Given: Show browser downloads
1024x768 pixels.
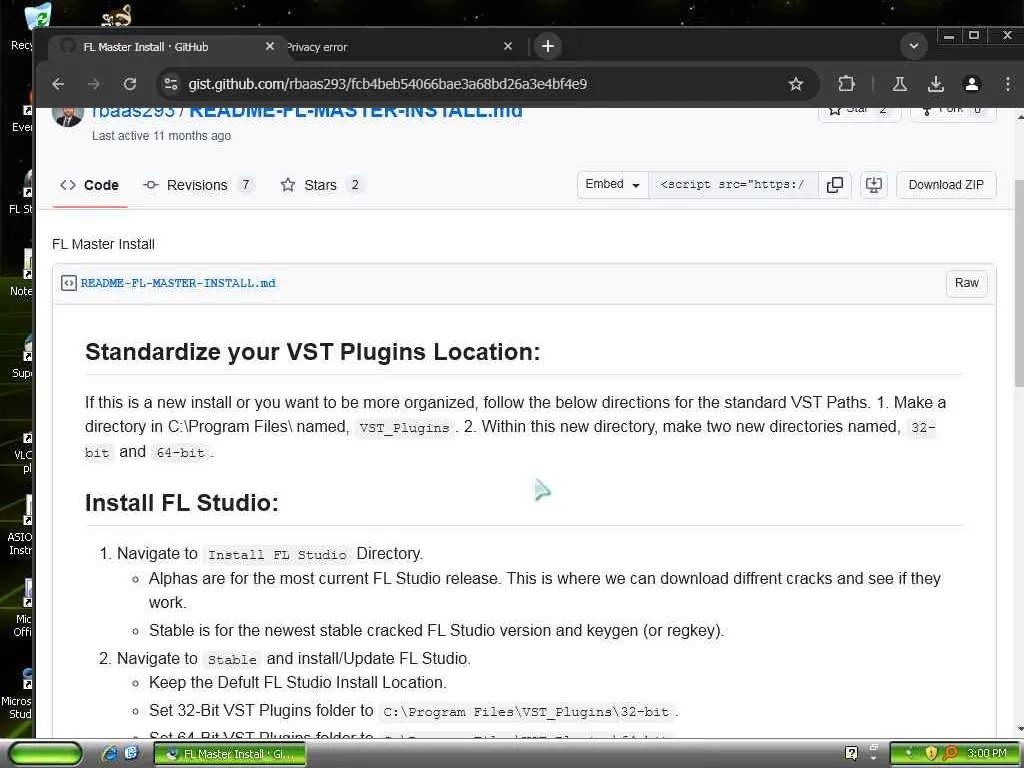Looking at the screenshot, I should [x=936, y=84].
